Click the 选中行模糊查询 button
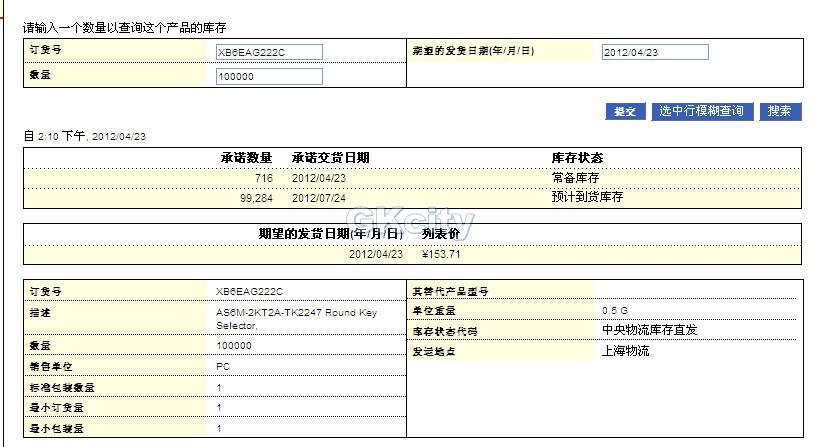 702,111
